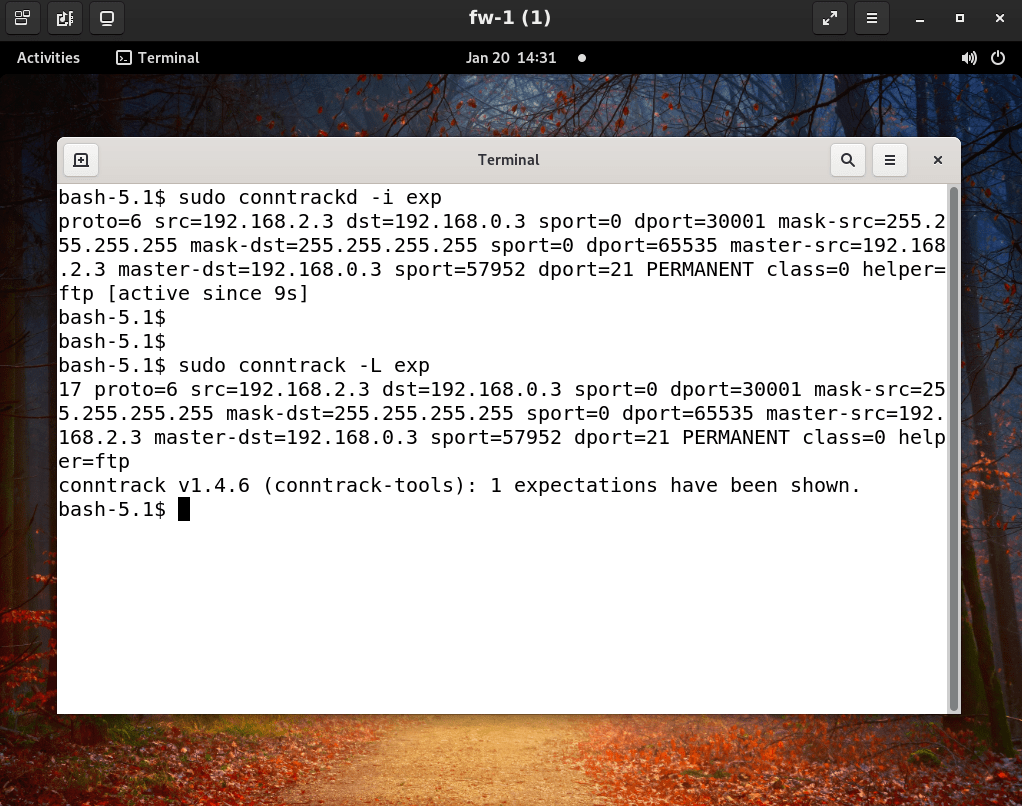The width and height of the screenshot is (1022, 806).
Task: Open the GNOME Activities overview
Action: [48, 58]
